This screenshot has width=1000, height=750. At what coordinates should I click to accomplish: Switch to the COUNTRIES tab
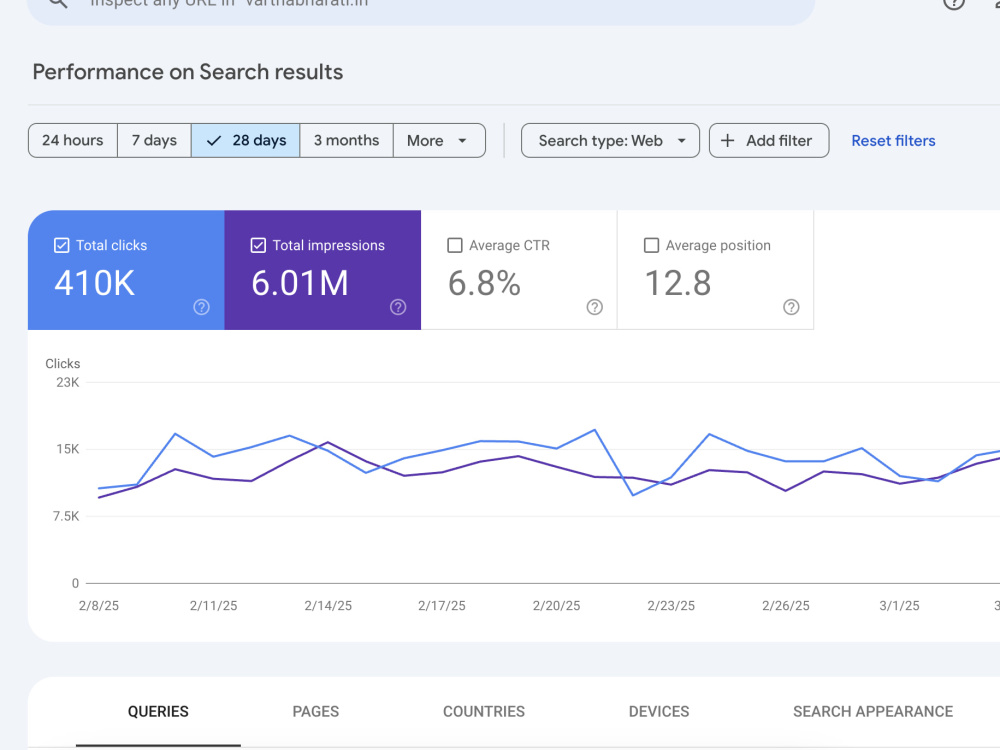click(x=483, y=712)
